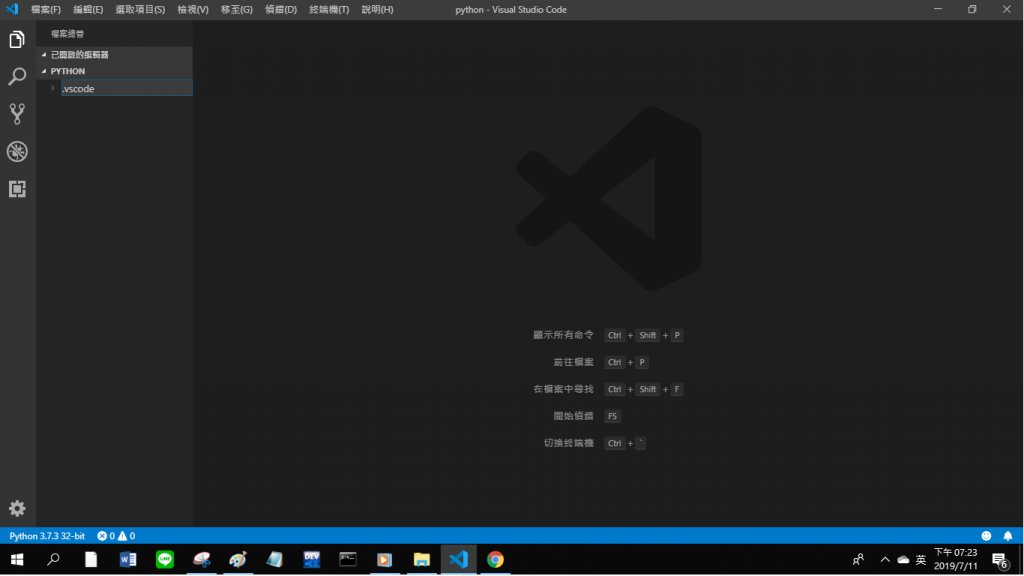Open the 檔案(F) menu
The width and height of the screenshot is (1024, 576).
46,10
